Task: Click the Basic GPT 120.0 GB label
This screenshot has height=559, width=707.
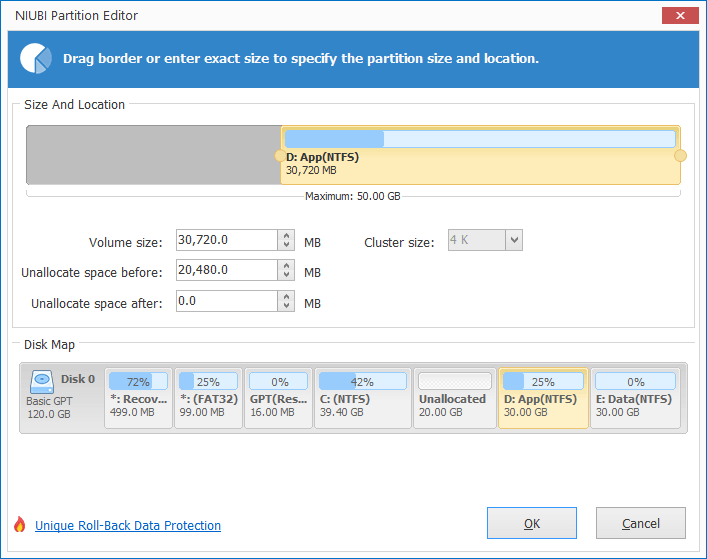Action: [49, 408]
